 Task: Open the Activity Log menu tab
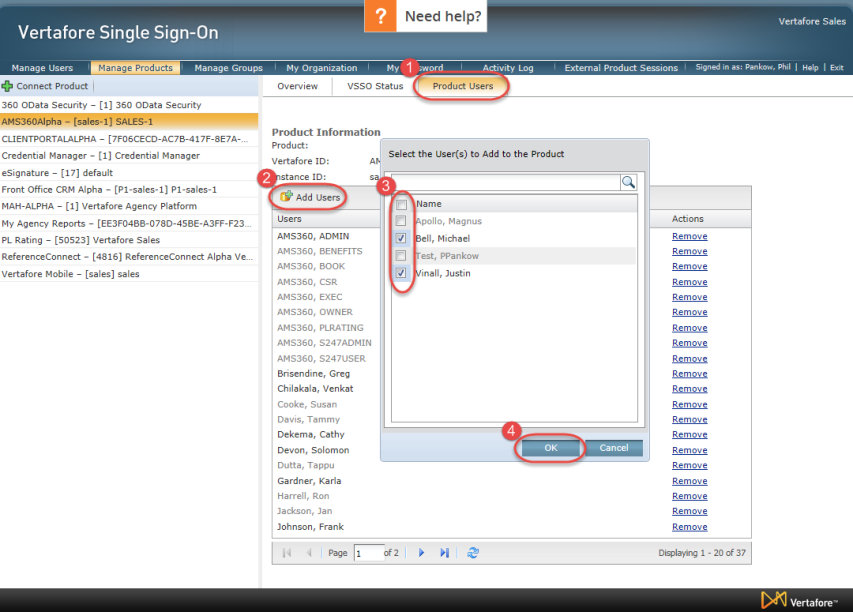[508, 68]
